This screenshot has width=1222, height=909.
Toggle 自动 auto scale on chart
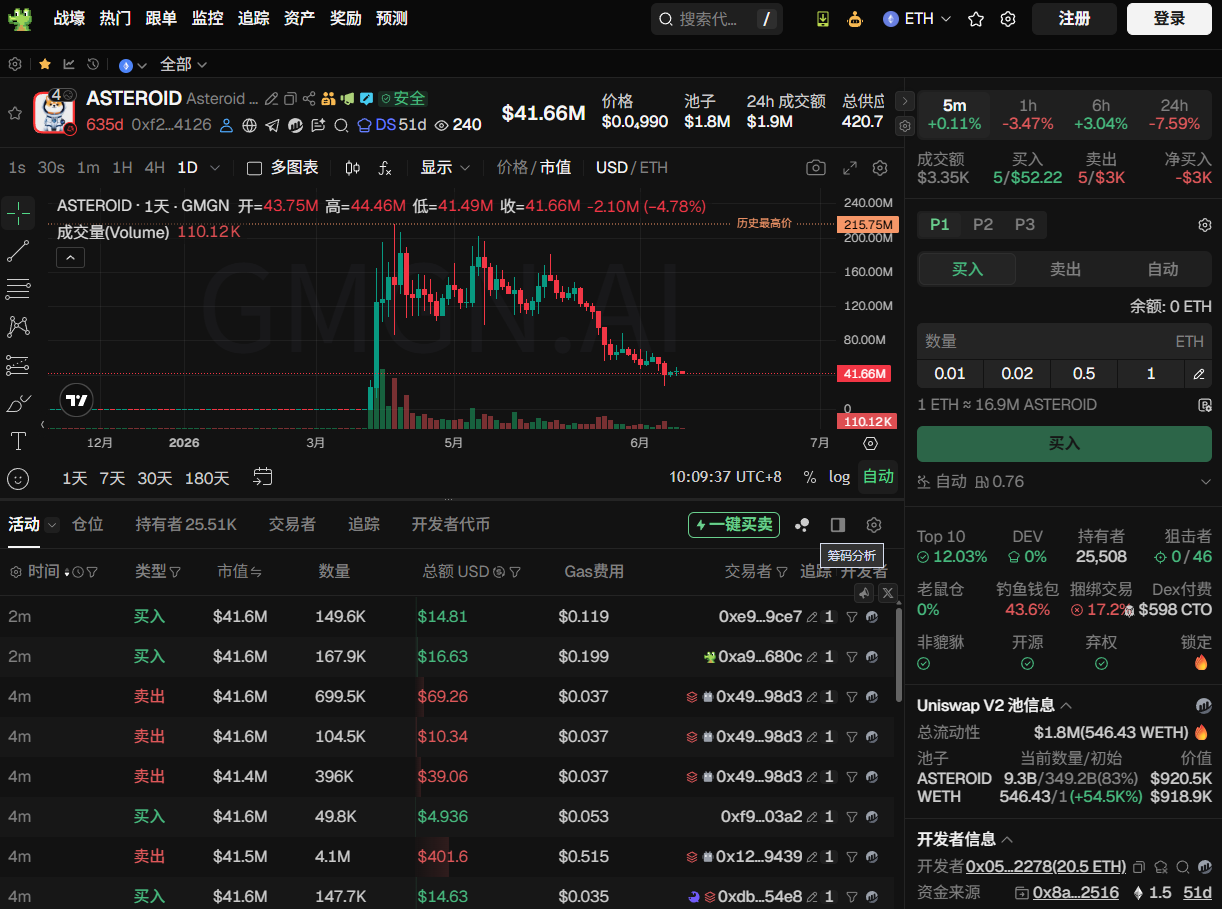(878, 477)
